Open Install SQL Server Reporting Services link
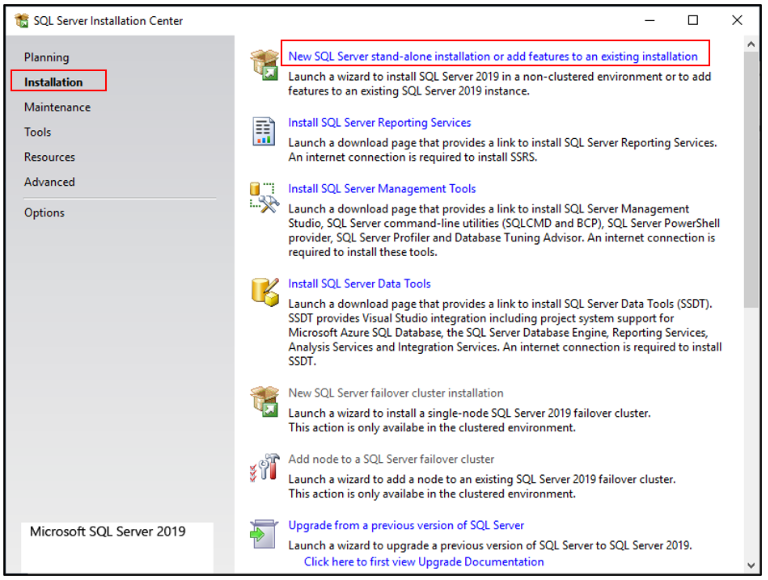The height and width of the screenshot is (580, 768). (380, 122)
